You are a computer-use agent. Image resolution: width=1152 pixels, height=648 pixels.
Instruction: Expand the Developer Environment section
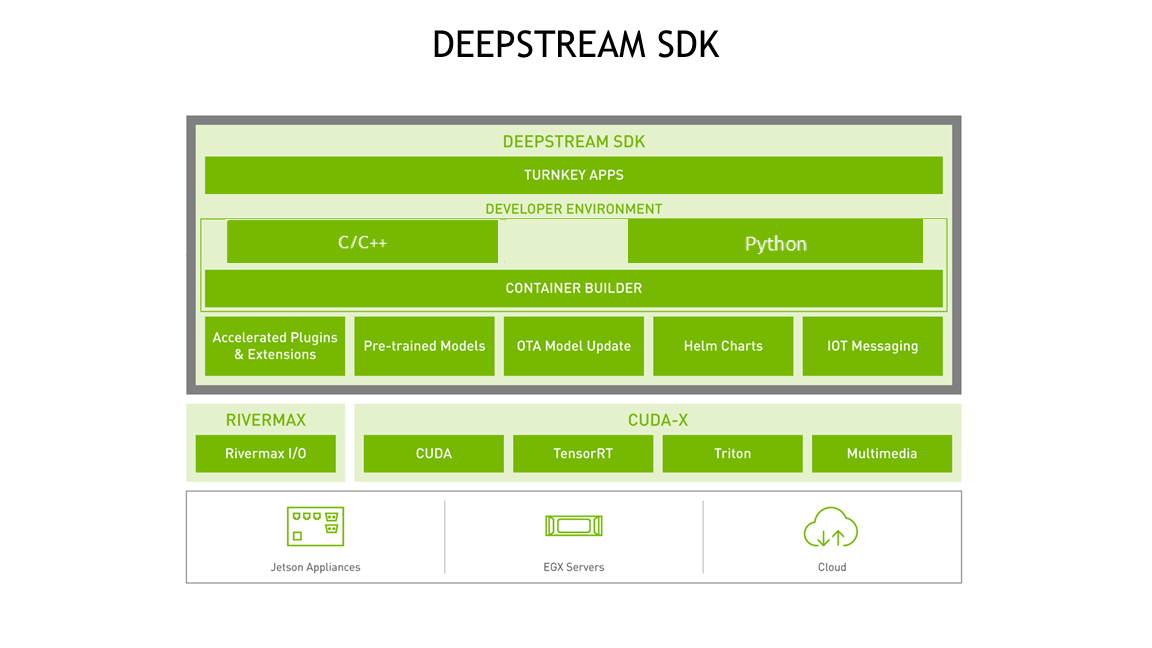573,208
